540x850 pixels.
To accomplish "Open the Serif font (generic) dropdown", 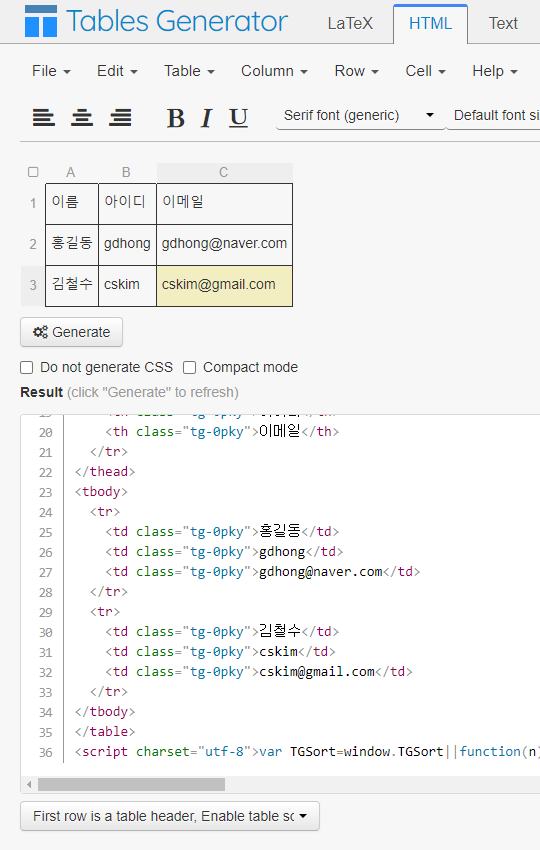I will tap(359, 115).
